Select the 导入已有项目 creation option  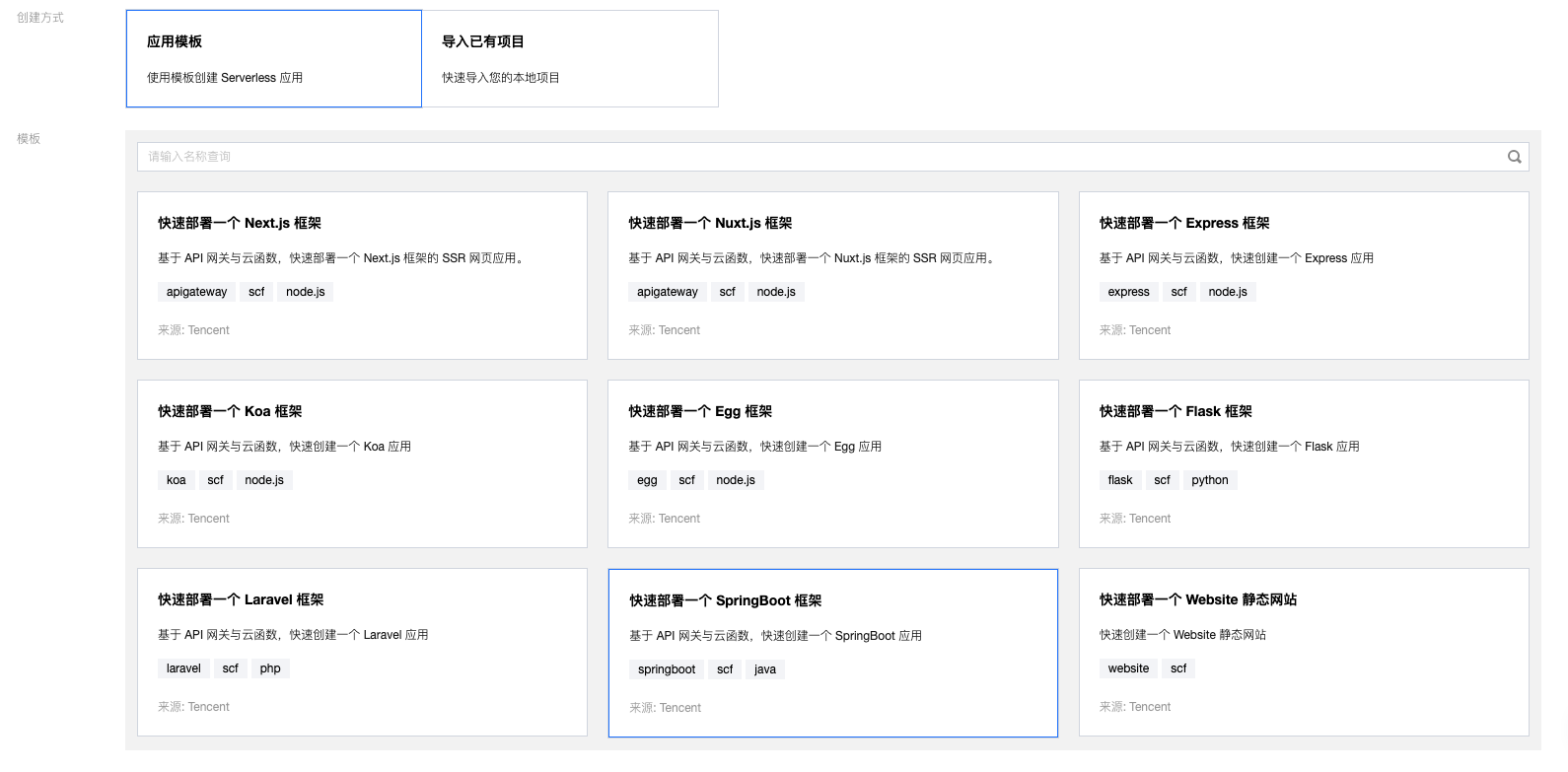(570, 58)
